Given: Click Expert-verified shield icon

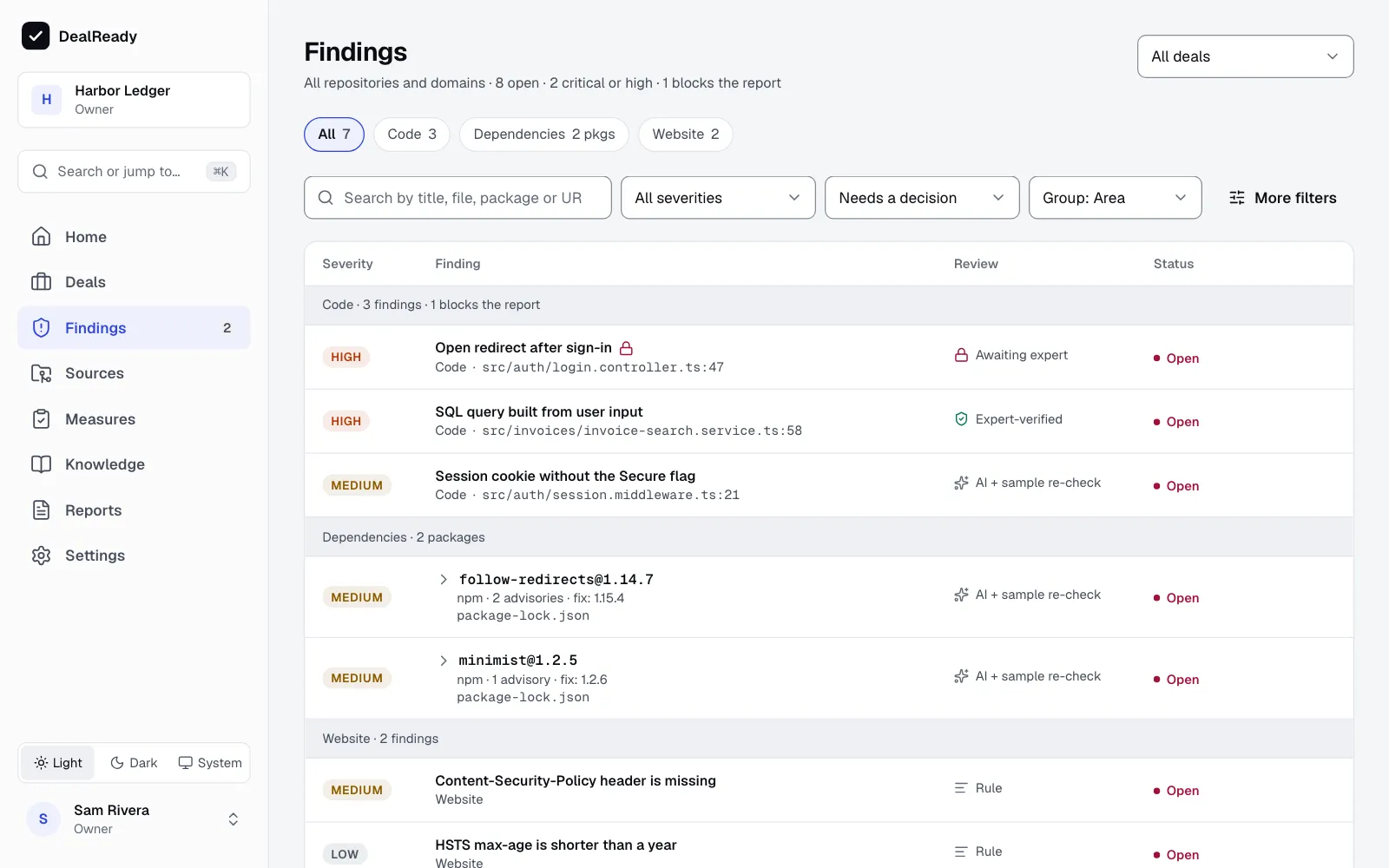Looking at the screenshot, I should 961,419.
